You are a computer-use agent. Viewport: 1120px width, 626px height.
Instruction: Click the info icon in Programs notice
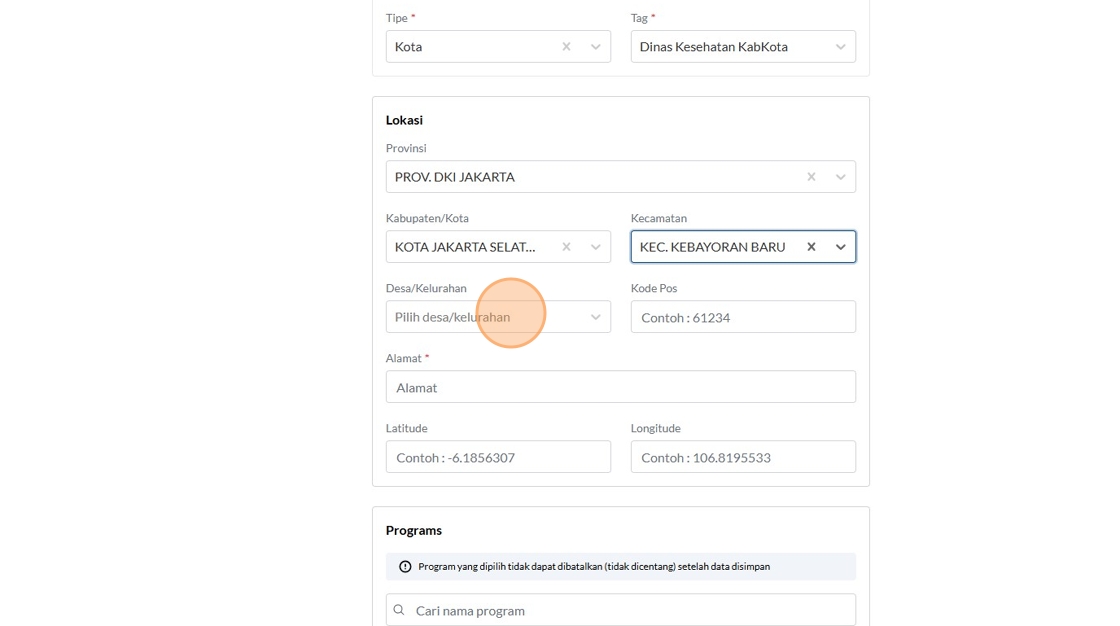pos(405,567)
